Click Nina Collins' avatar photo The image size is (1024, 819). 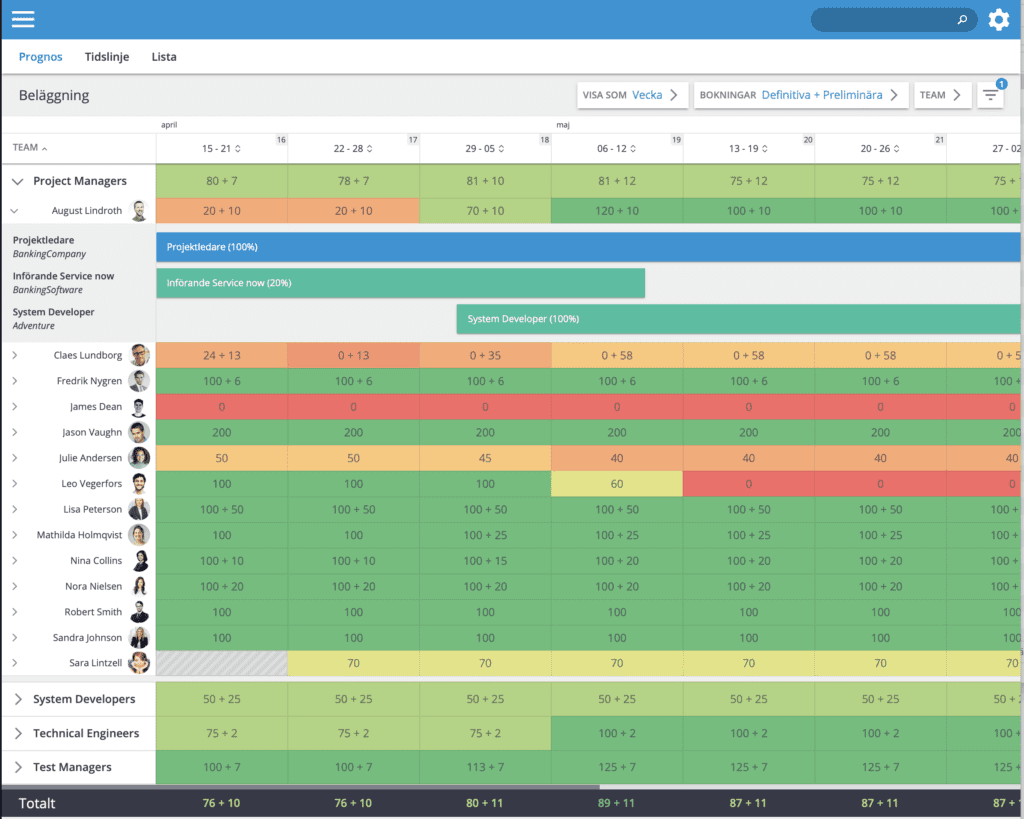tap(139, 560)
